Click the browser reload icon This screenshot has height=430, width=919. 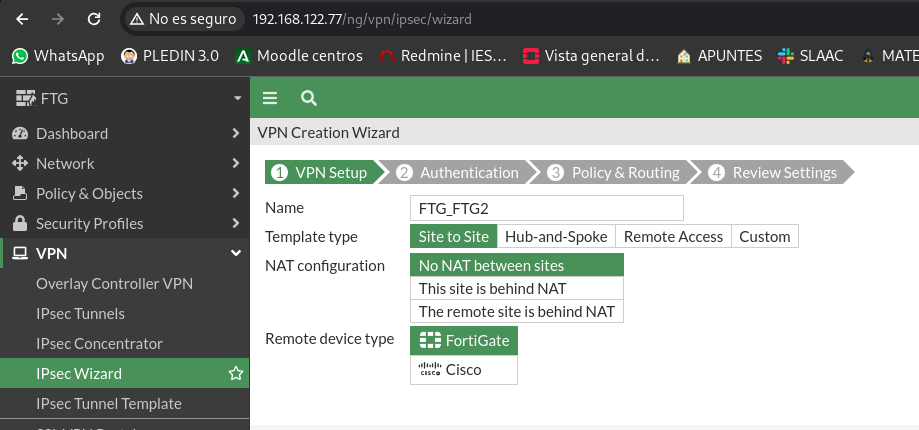(x=94, y=19)
